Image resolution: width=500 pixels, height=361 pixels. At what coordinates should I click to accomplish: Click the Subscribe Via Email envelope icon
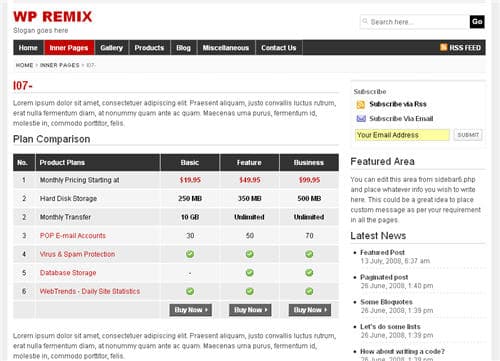point(361,118)
